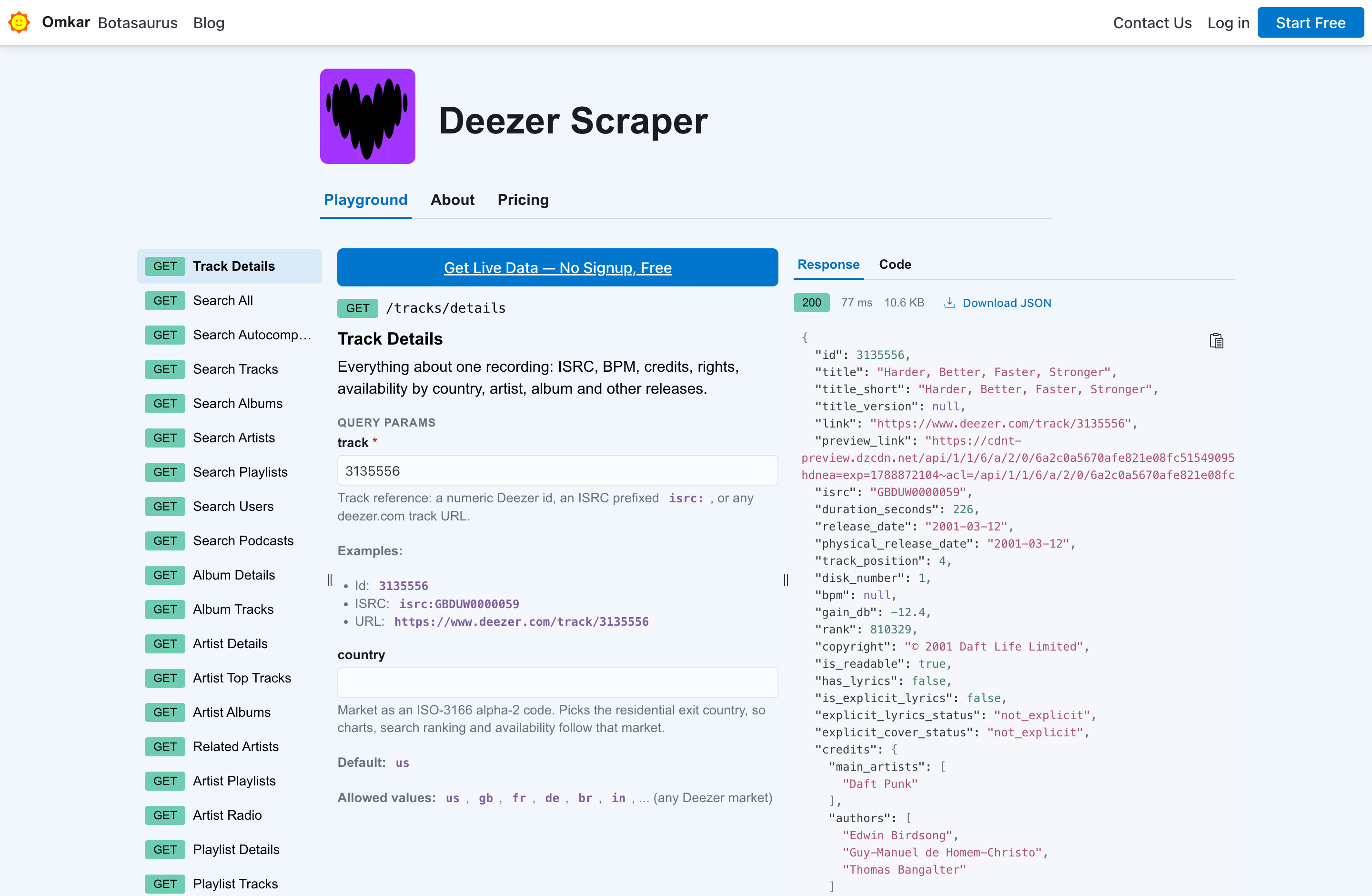
Task: Click Log in
Action: pyautogui.click(x=1228, y=22)
